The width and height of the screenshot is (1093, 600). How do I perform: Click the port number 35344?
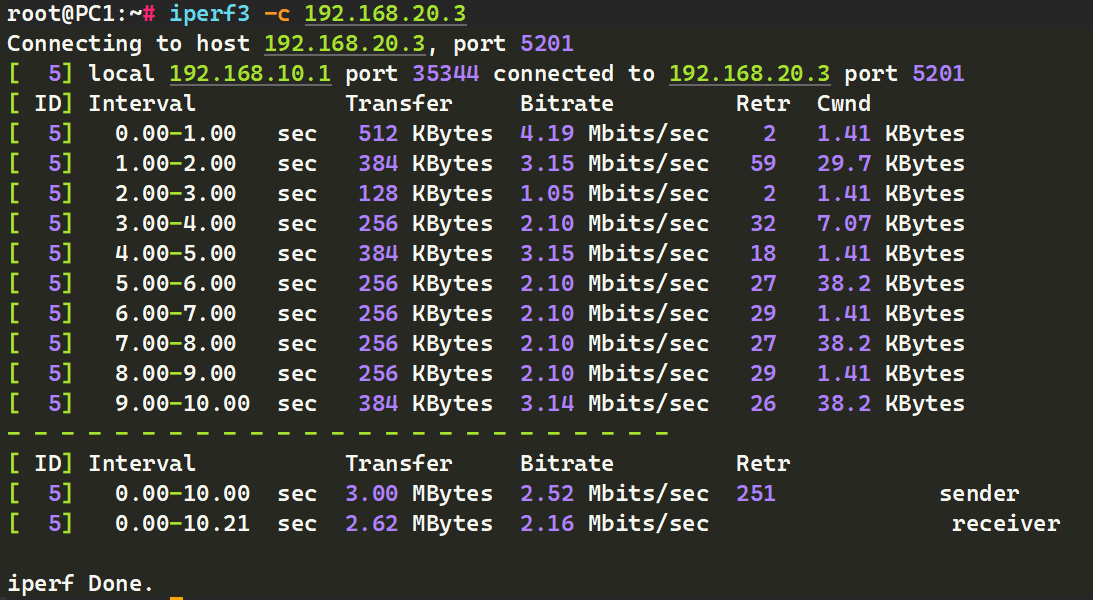pos(446,73)
